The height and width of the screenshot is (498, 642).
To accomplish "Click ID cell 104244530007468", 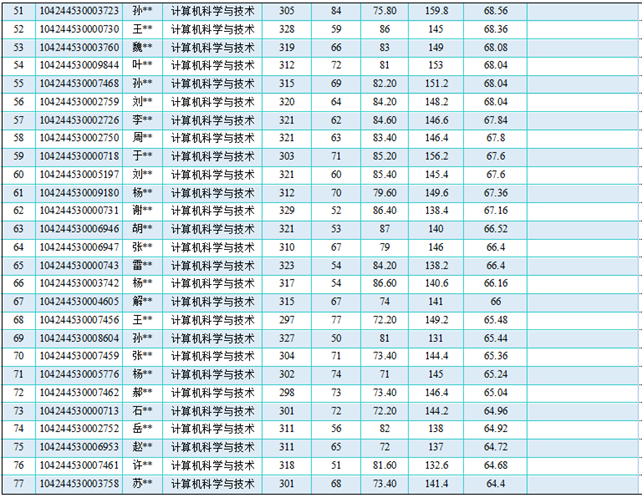I will point(79,83).
